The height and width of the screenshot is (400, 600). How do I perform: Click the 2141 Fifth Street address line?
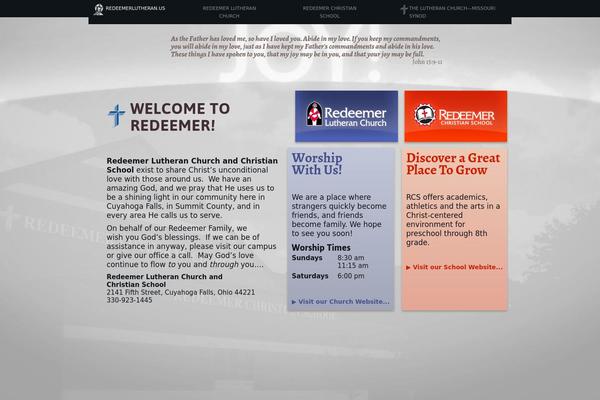[181, 292]
